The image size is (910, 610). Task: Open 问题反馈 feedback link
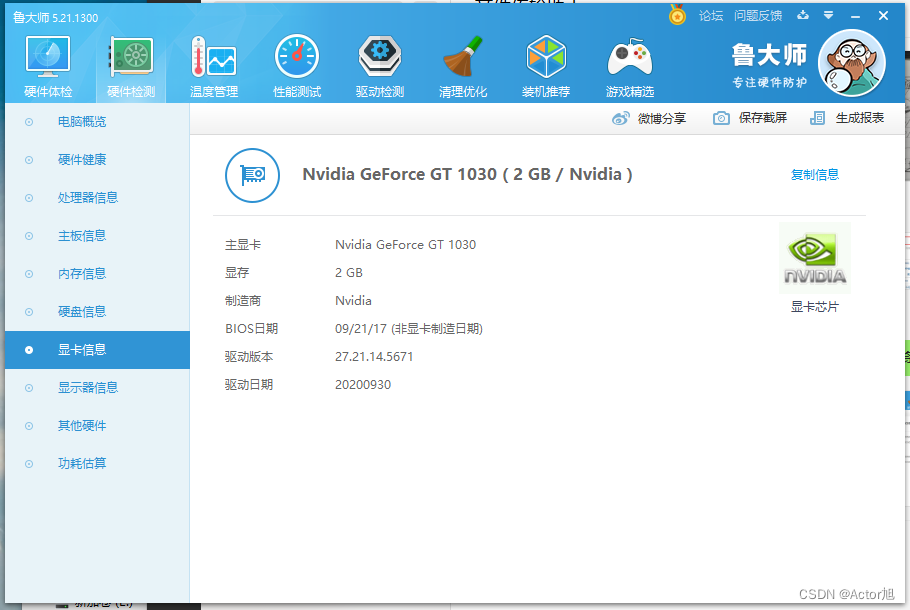[x=758, y=16]
